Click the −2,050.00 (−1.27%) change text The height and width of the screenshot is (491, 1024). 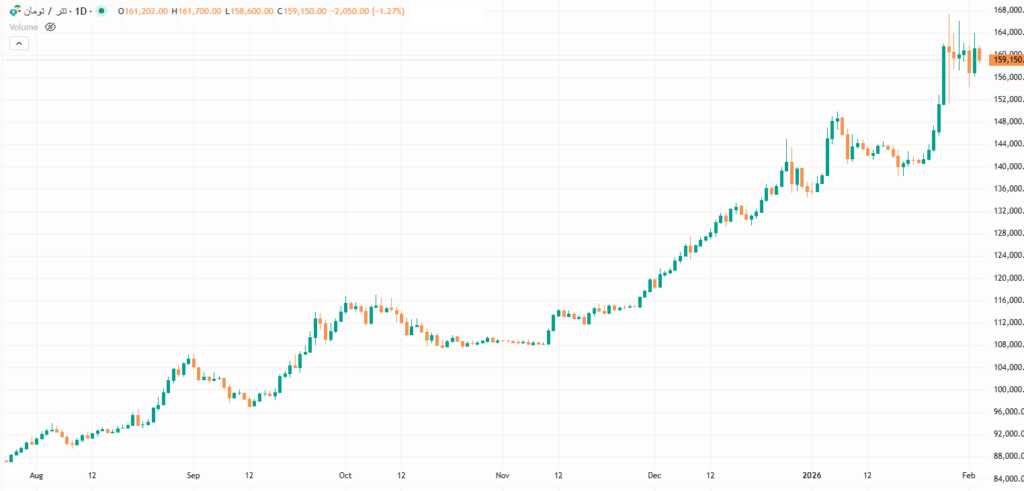(366, 12)
